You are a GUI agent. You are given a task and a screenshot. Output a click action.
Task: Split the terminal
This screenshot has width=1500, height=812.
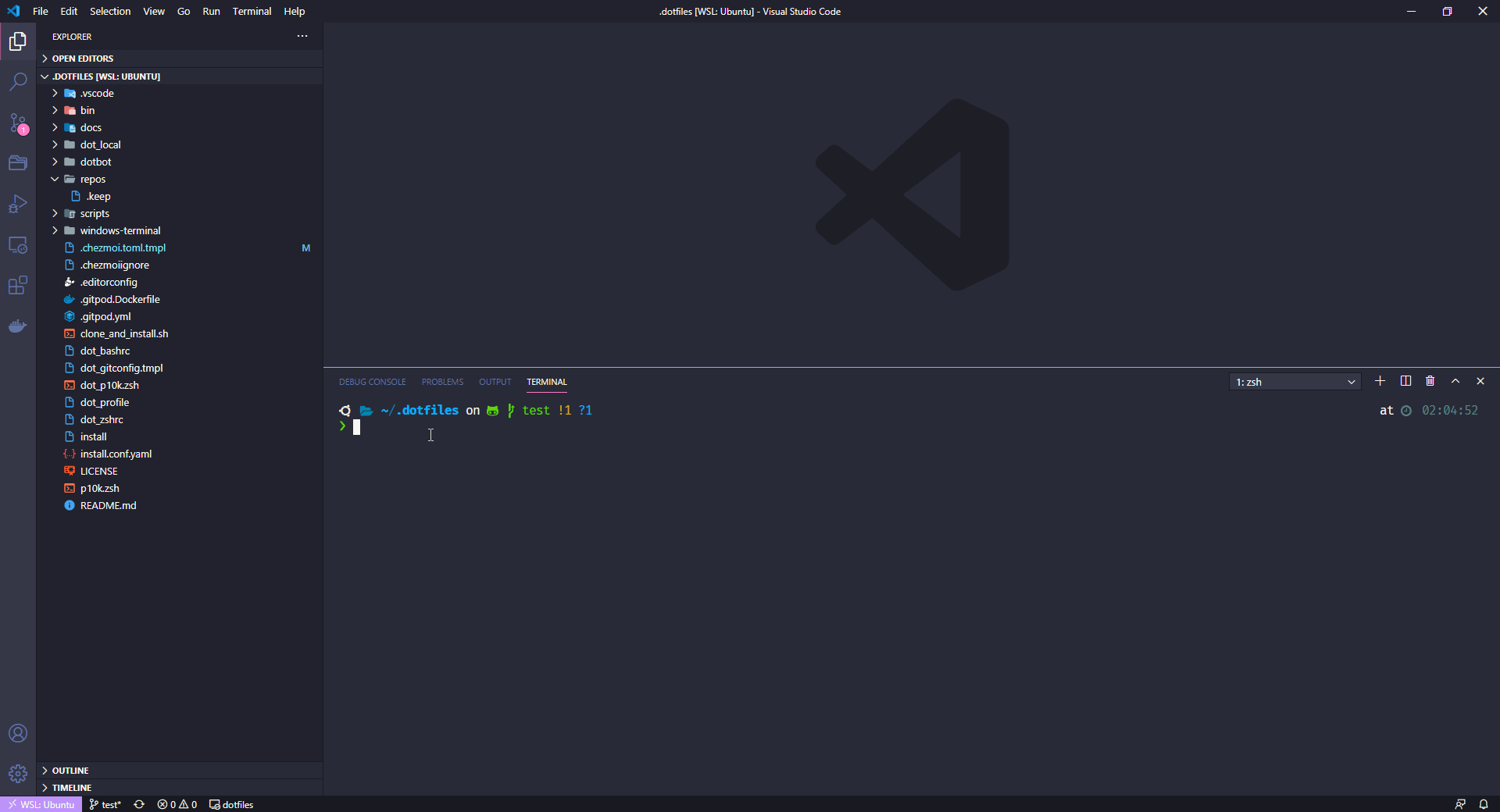(x=1405, y=382)
